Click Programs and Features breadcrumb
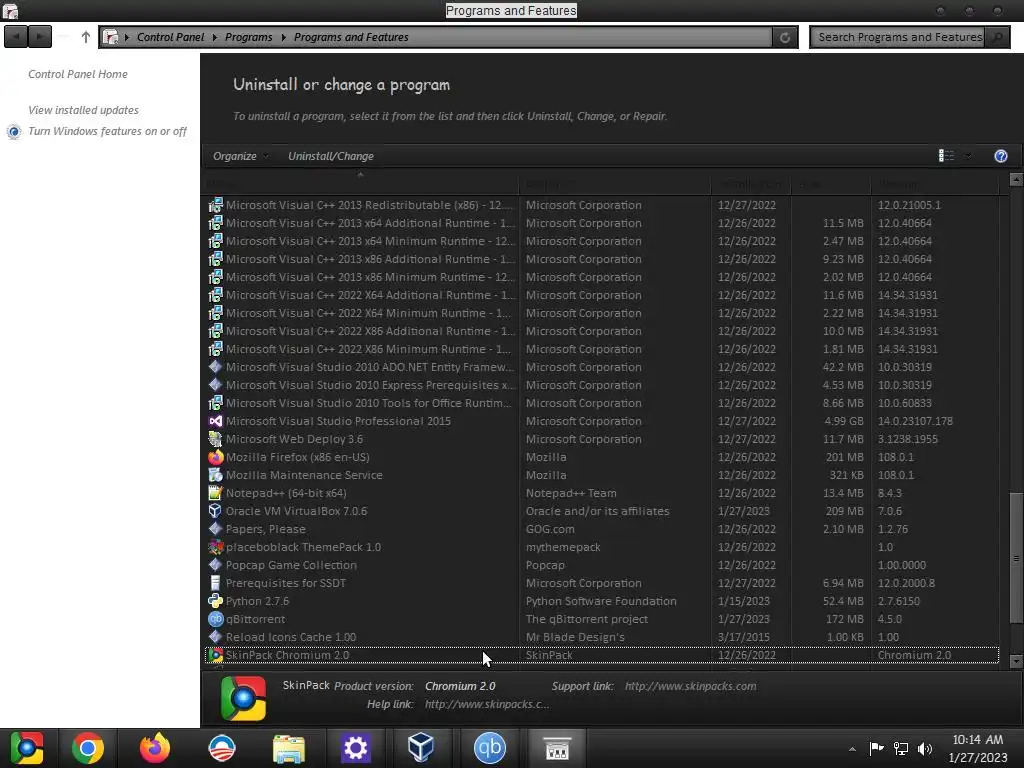The height and width of the screenshot is (768, 1024). (351, 37)
